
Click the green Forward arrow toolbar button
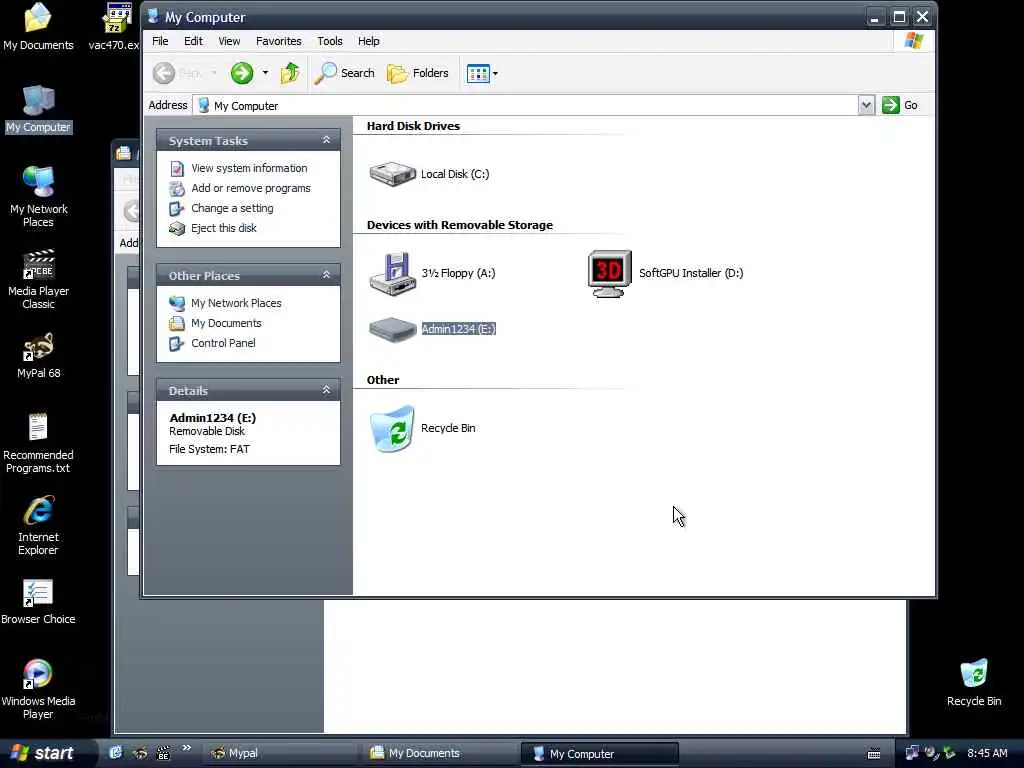click(x=242, y=73)
